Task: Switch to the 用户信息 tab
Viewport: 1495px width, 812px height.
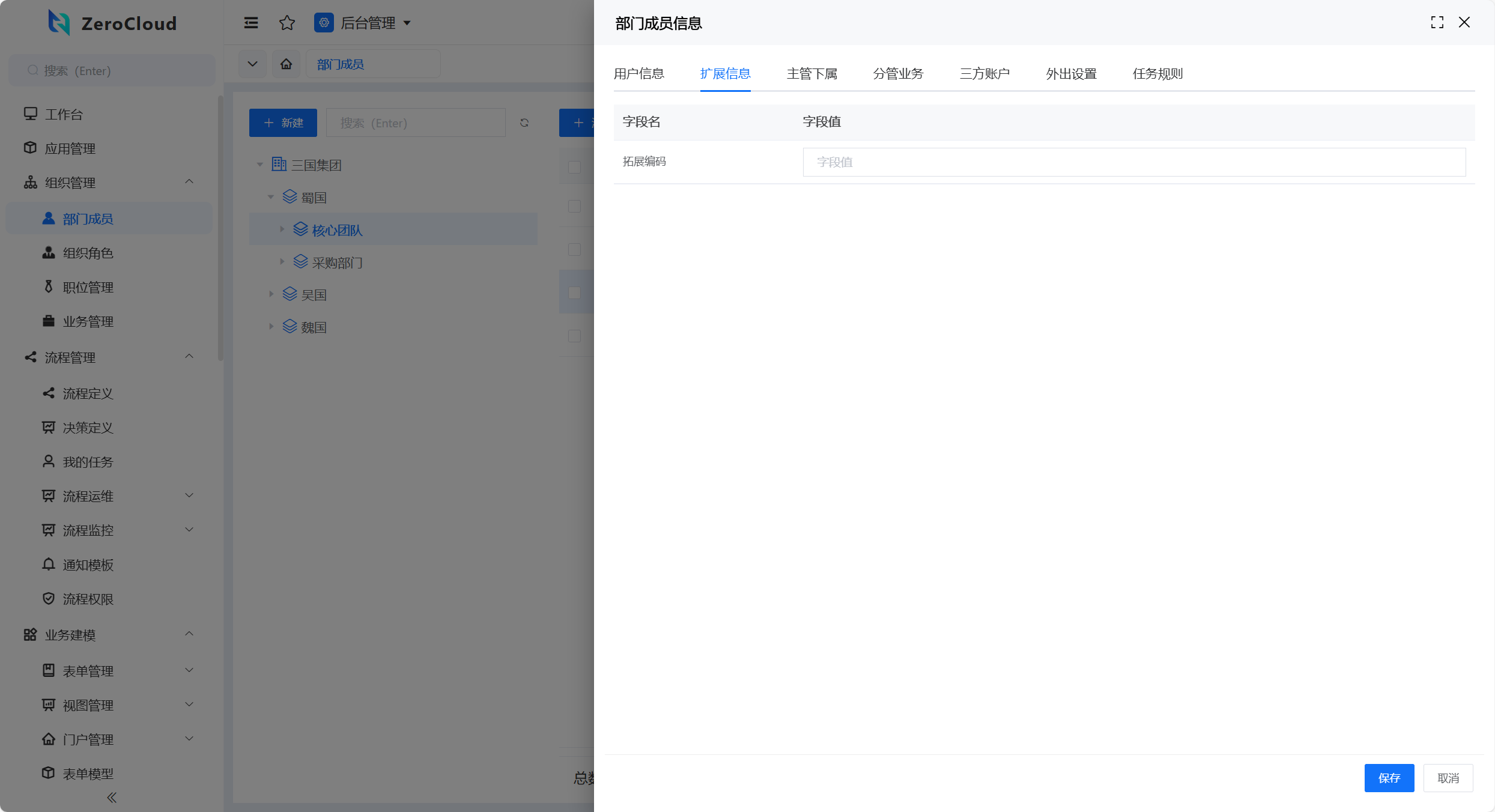Action: click(x=638, y=74)
